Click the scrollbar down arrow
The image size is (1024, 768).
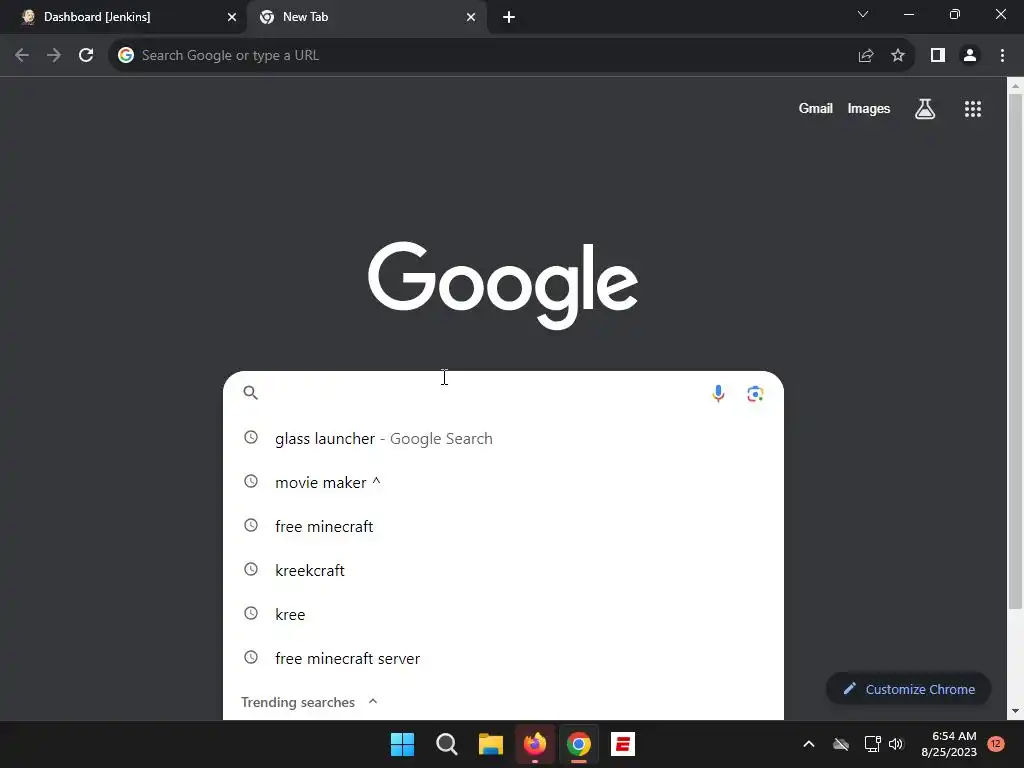[1015, 711]
